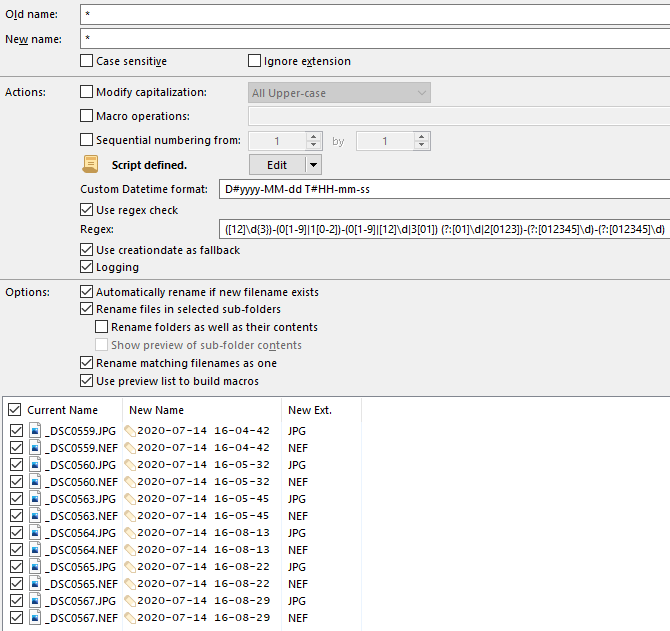The width and height of the screenshot is (670, 631).
Task: Click inside the Regex pattern field
Action: 444,229
